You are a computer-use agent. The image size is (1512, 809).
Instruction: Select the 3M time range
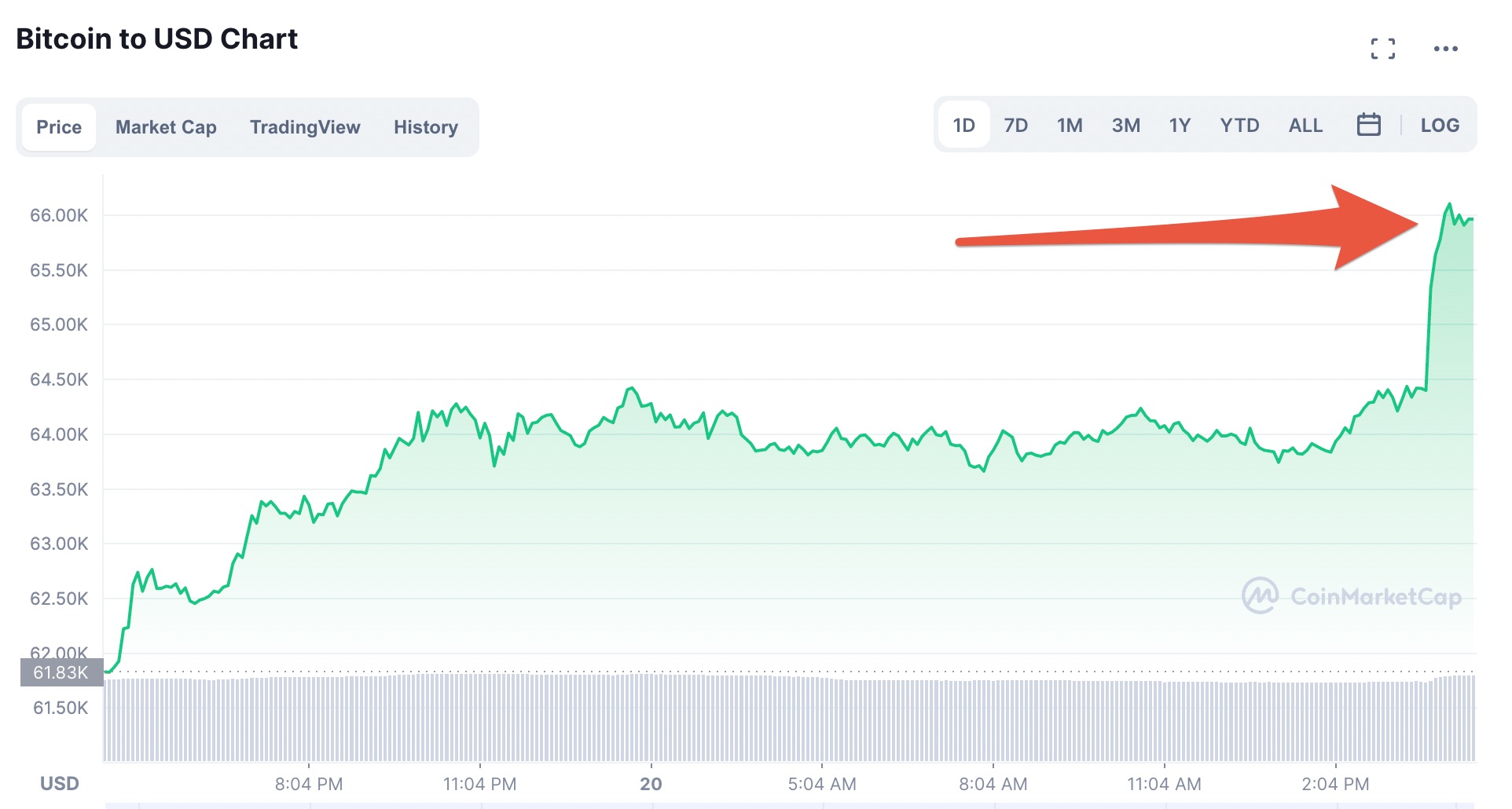pos(1125,125)
